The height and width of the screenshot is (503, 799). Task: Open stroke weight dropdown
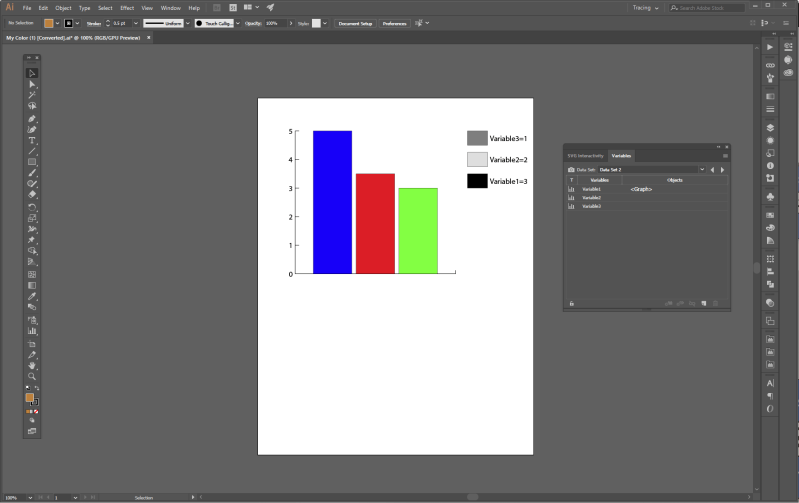[x=136, y=23]
